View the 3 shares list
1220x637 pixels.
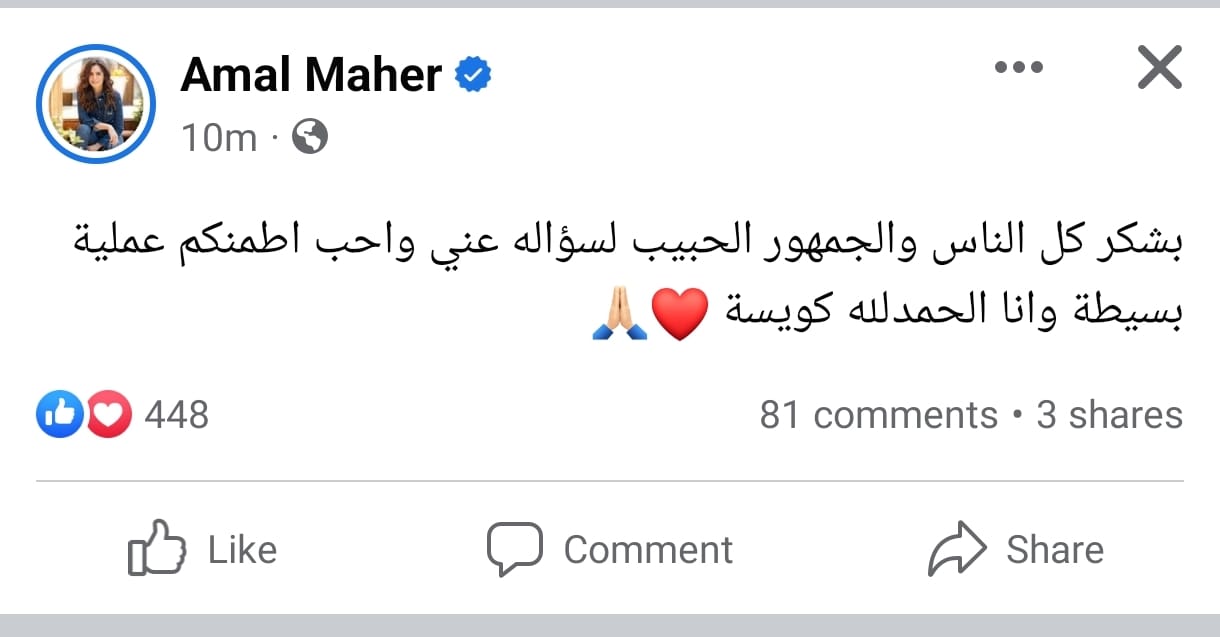[x=1109, y=415]
